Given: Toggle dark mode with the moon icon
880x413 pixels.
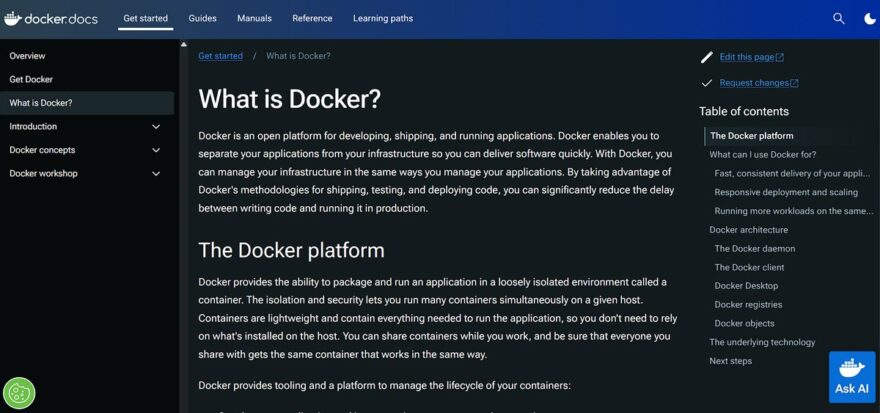Looking at the screenshot, I should 869,18.
